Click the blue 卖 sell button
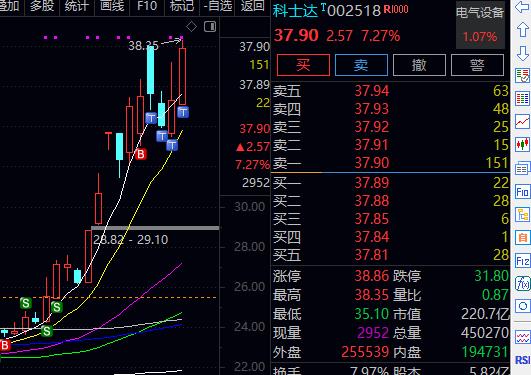The image size is (531, 375). [x=361, y=65]
